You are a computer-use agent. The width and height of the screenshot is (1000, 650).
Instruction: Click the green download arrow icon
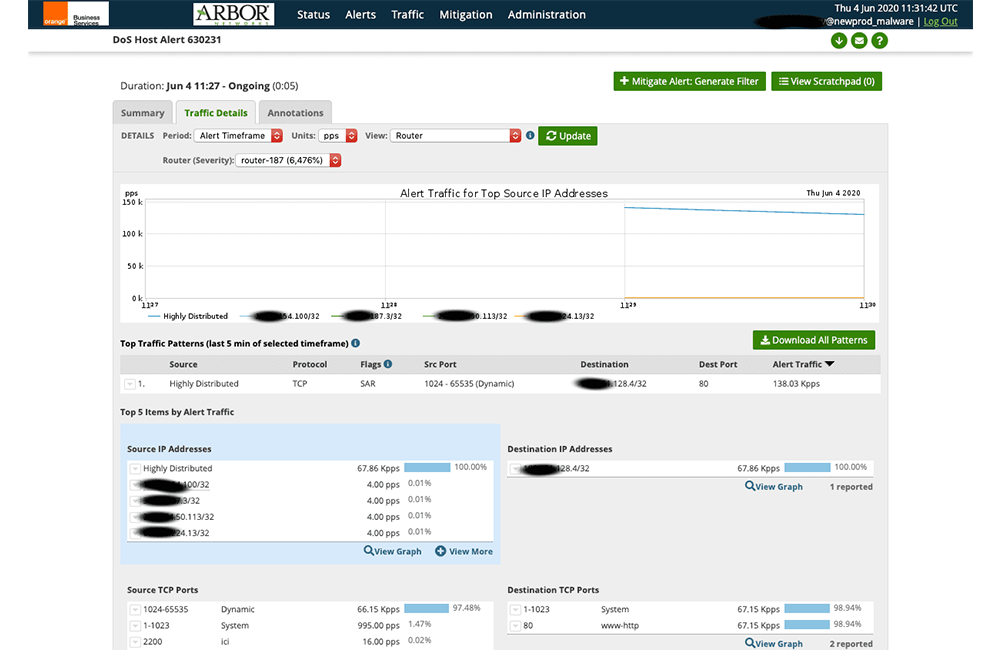839,41
